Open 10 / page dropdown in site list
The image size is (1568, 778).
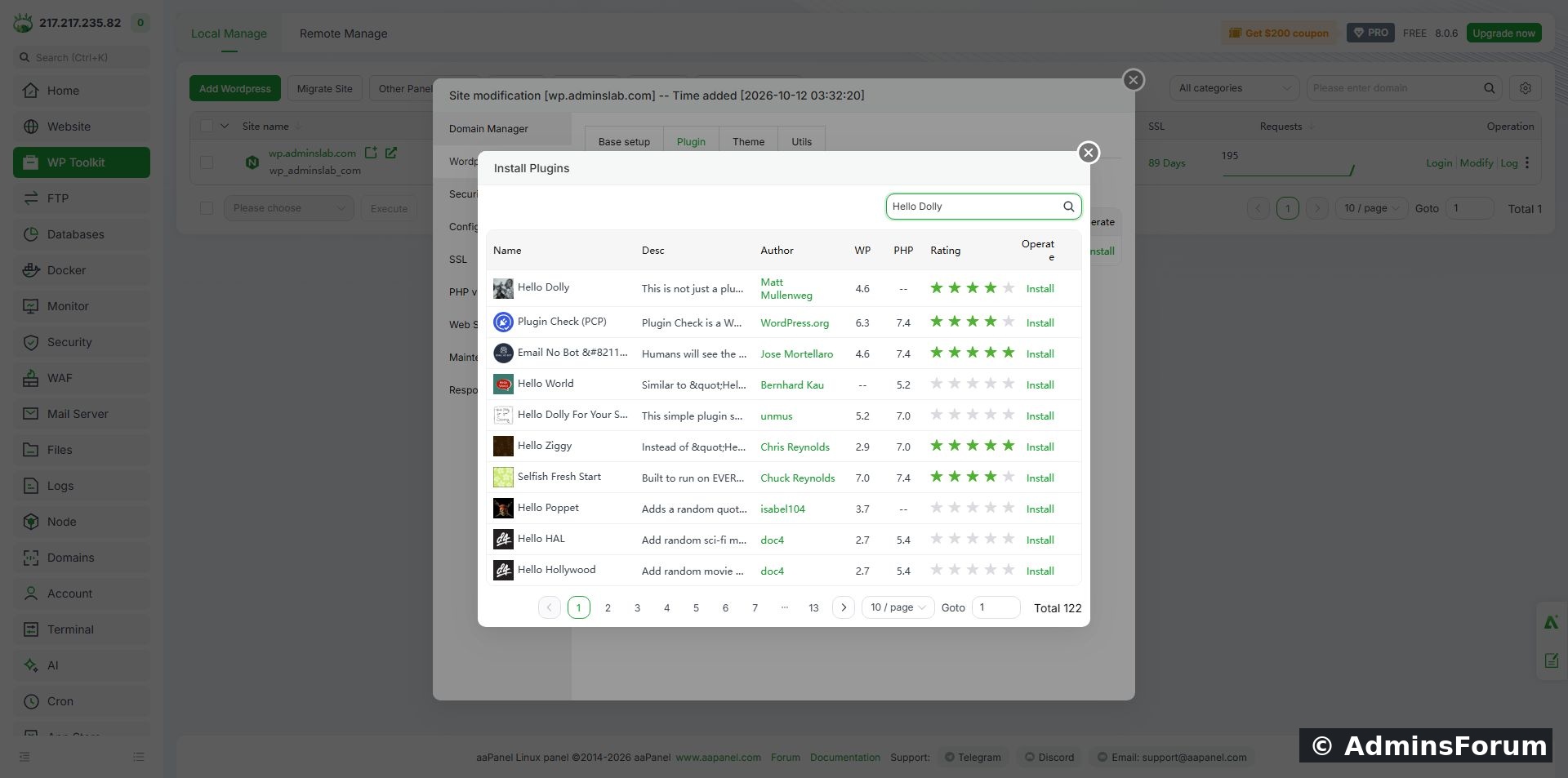(x=1371, y=208)
